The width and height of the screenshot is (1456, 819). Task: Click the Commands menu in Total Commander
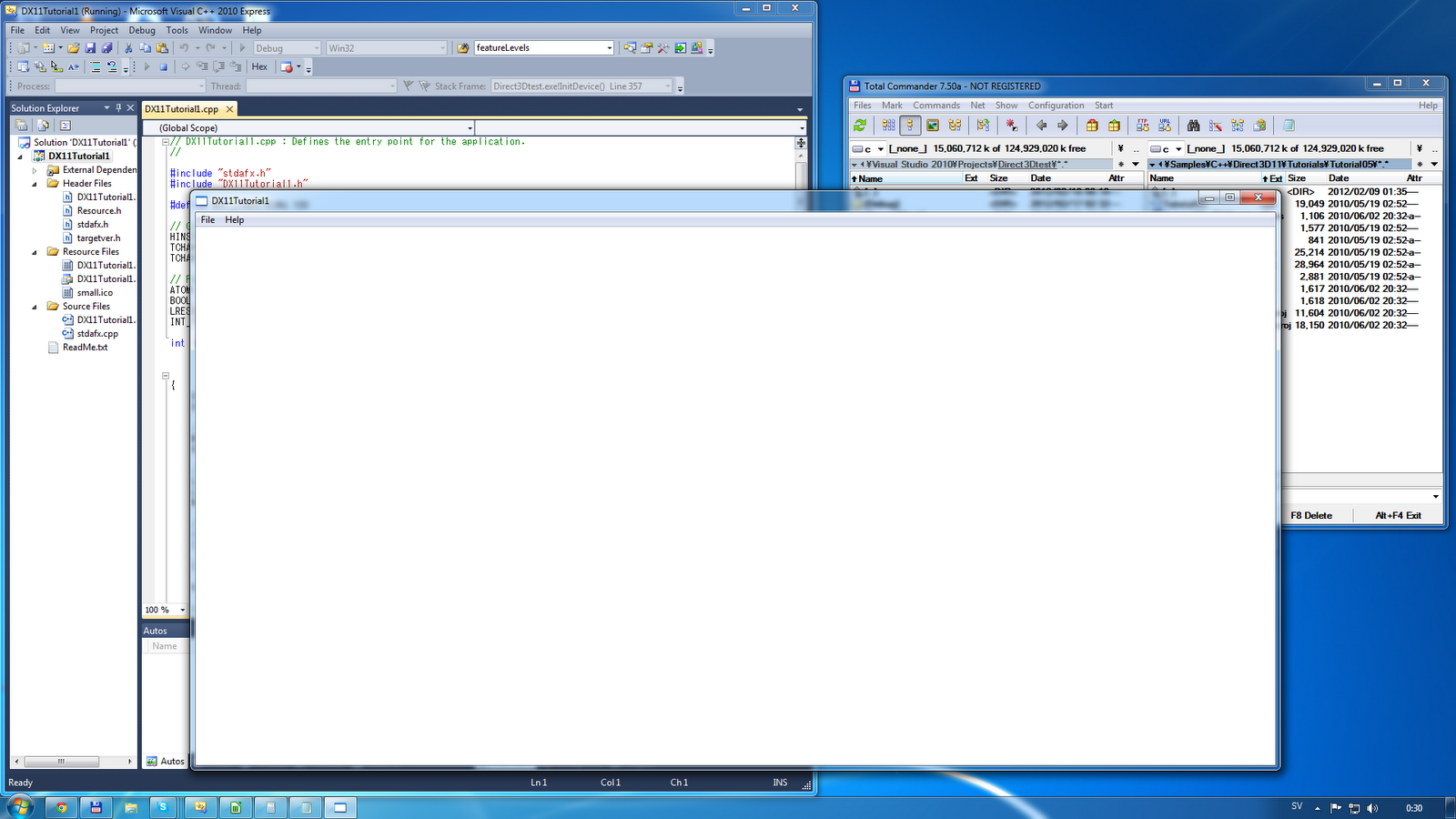click(x=936, y=105)
